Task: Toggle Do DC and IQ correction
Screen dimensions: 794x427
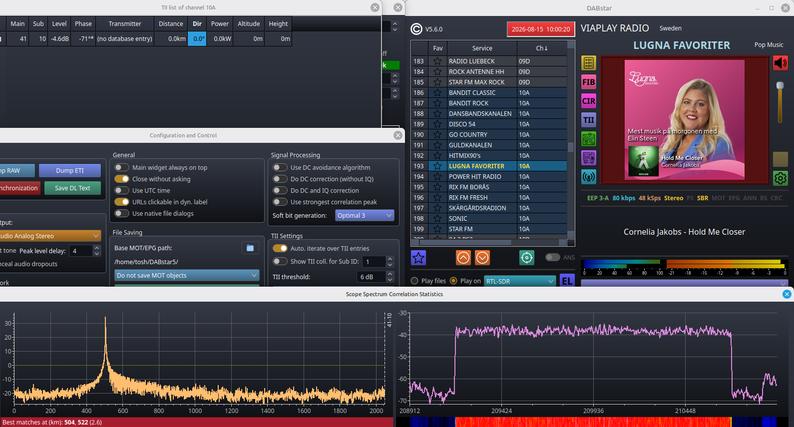Action: click(280, 190)
